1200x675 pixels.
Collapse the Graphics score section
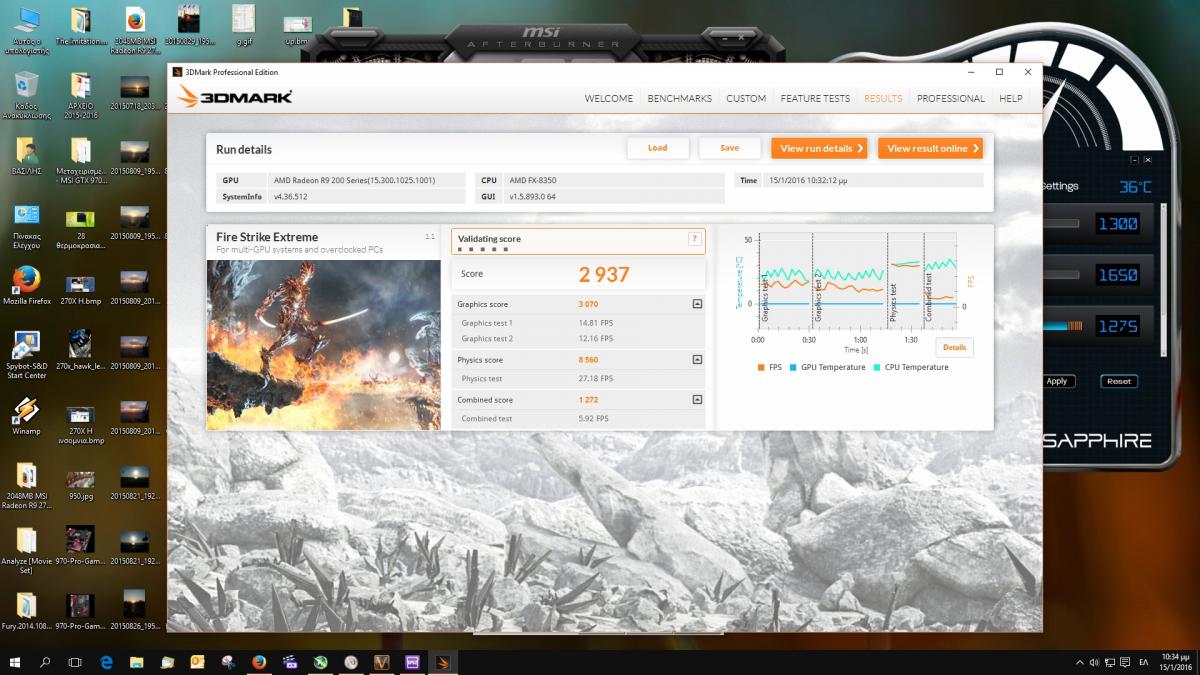pos(697,304)
